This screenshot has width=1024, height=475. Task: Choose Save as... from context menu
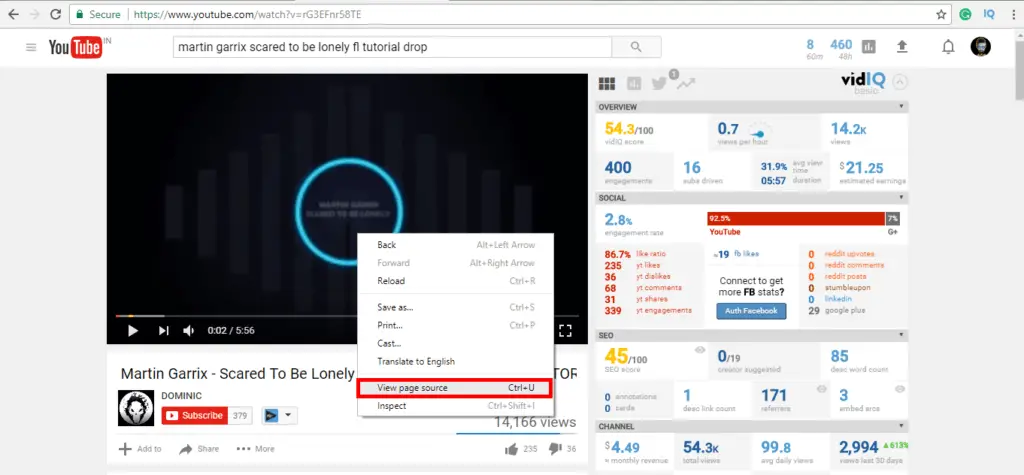[x=455, y=307]
